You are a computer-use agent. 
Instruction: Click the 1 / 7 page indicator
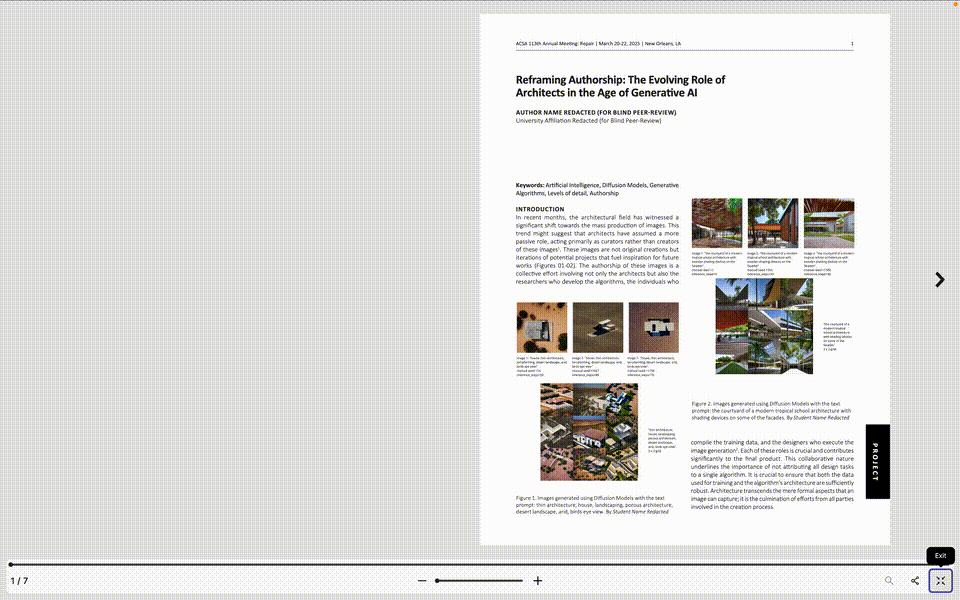(x=19, y=580)
